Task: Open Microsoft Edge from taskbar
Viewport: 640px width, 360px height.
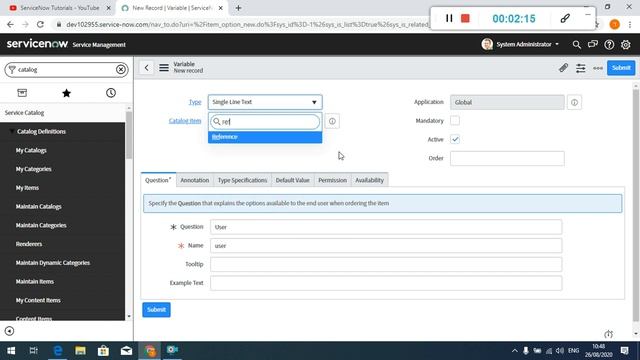Action: tap(58, 351)
